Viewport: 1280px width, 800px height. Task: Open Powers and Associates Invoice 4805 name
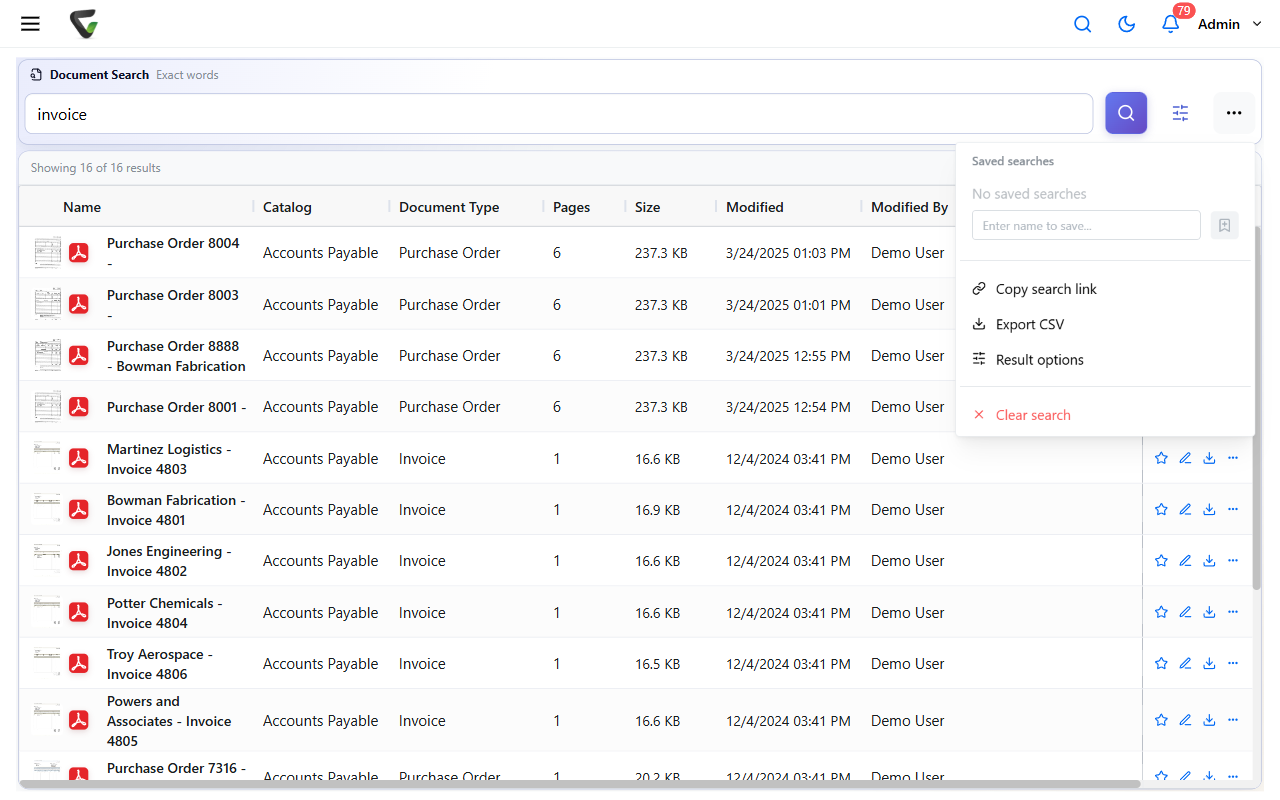point(169,721)
